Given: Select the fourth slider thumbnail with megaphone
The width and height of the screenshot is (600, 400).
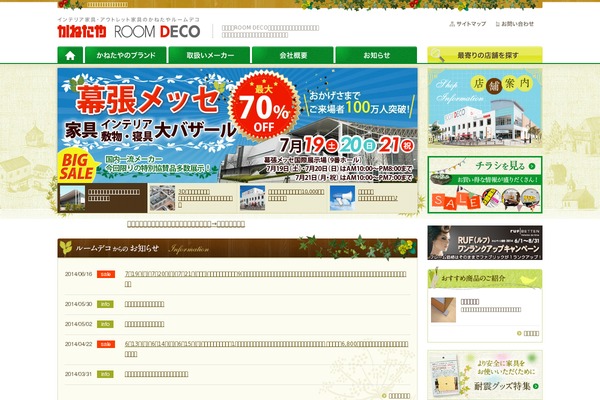Looking at the screenshot, I should tap(372, 198).
